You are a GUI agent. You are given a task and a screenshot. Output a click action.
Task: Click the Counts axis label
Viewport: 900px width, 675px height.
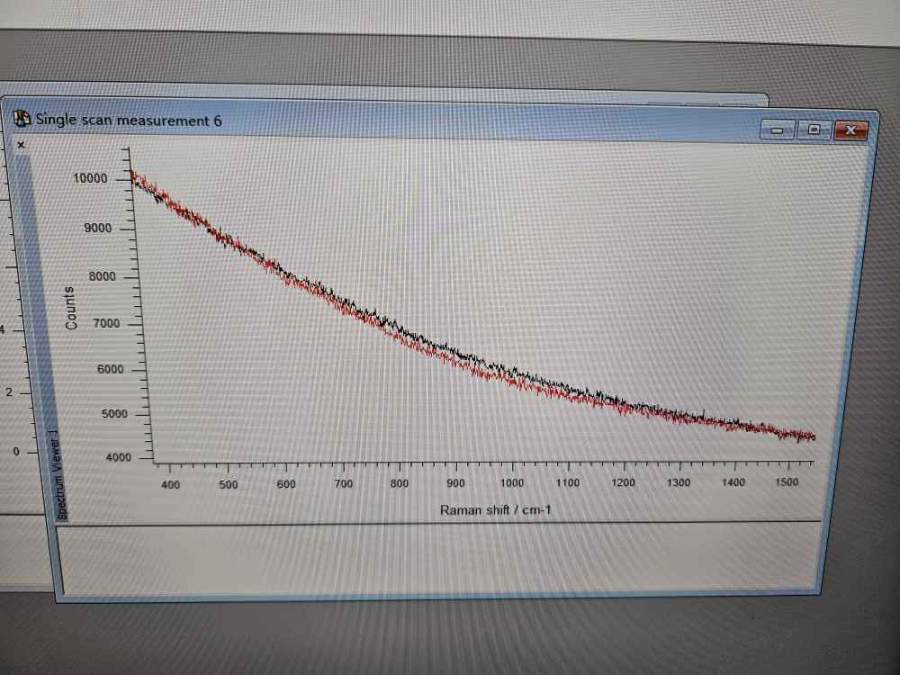pyautogui.click(x=71, y=308)
